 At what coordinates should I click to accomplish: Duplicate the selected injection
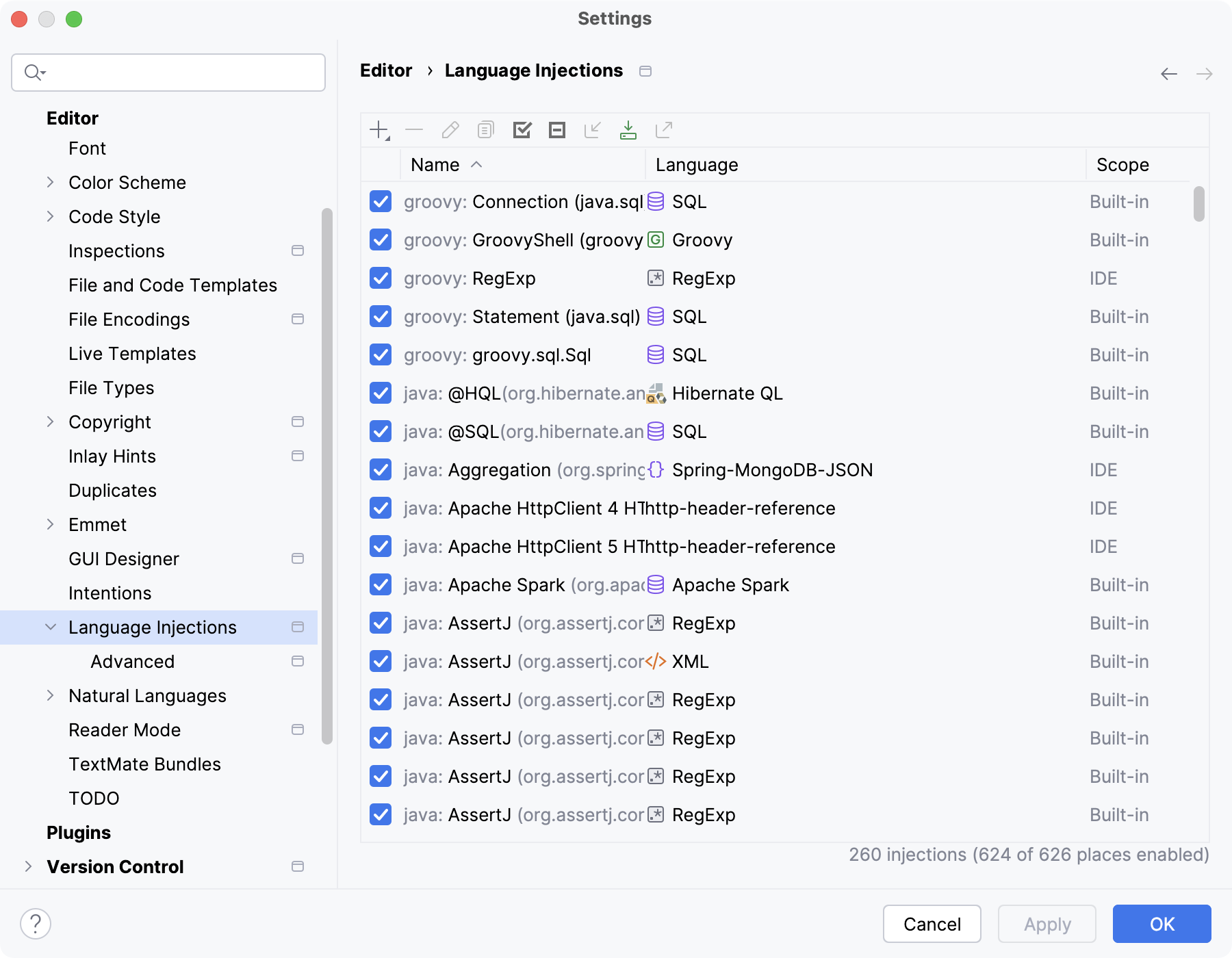coord(485,129)
